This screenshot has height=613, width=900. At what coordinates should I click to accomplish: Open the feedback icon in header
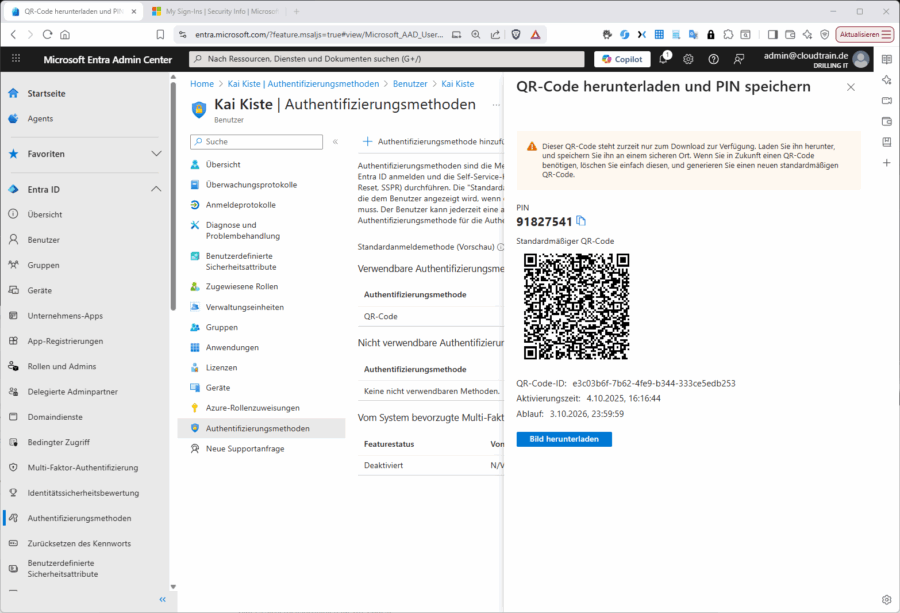(x=739, y=59)
